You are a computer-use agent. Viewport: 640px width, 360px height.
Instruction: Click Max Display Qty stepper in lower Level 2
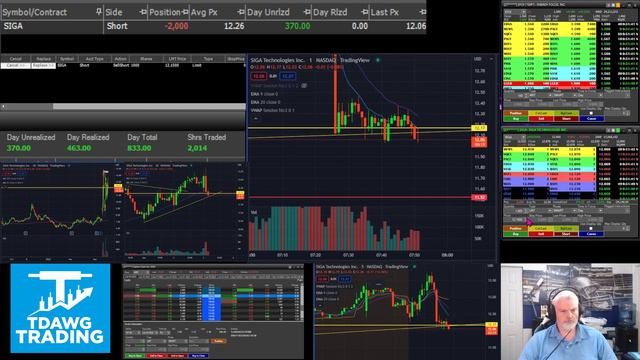point(627,229)
